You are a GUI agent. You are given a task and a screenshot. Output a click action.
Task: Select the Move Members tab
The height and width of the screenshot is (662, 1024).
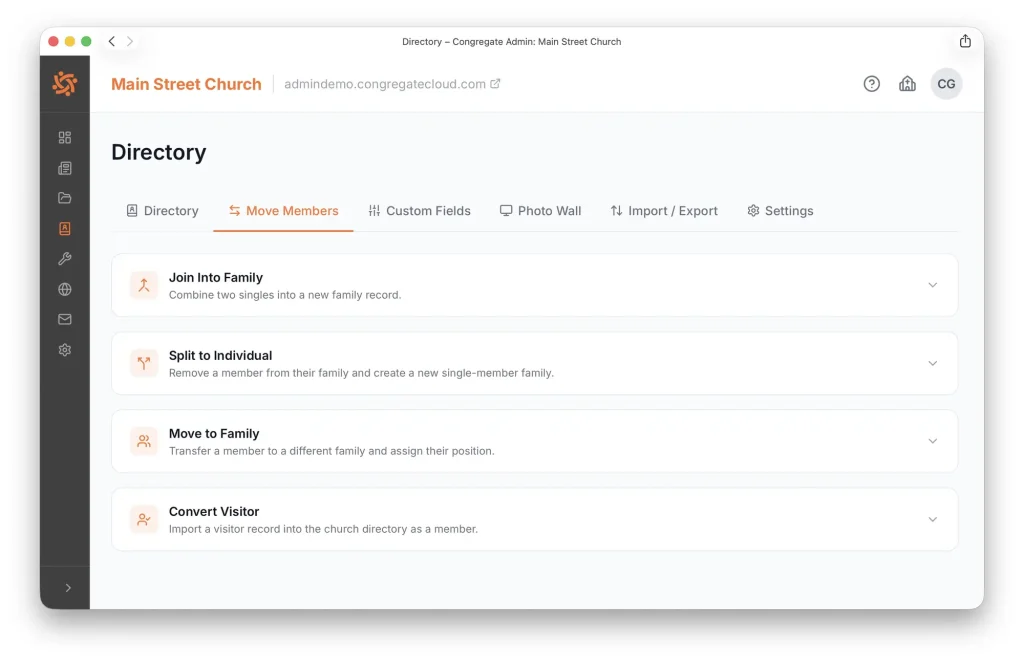[x=283, y=211]
